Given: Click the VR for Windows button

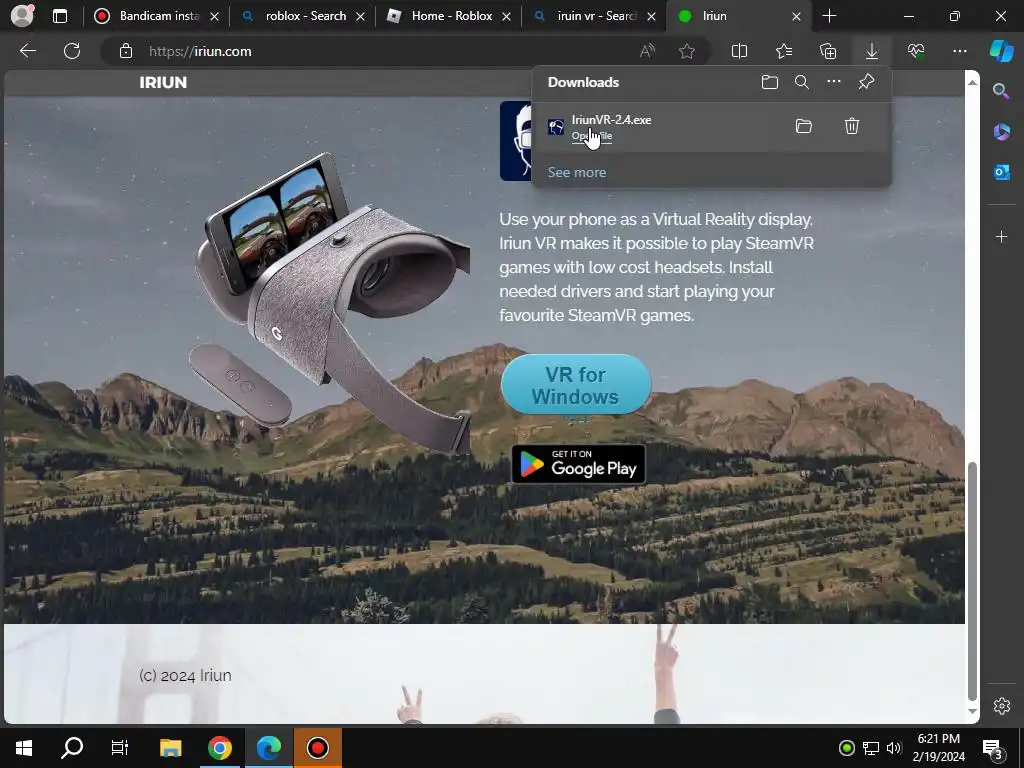Looking at the screenshot, I should coord(576,385).
